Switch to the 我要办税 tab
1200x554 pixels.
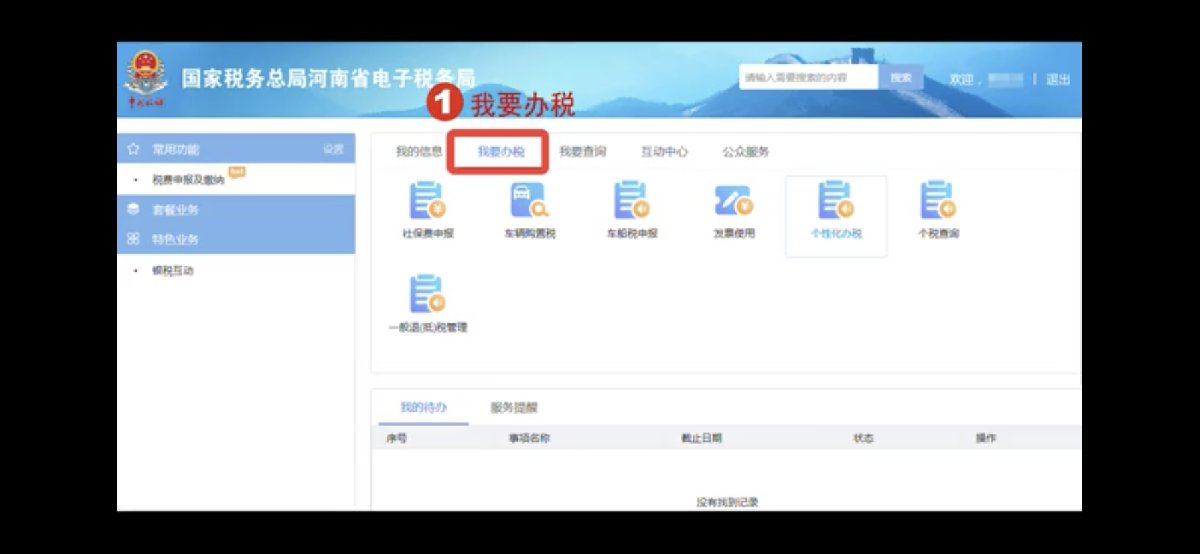click(x=500, y=152)
